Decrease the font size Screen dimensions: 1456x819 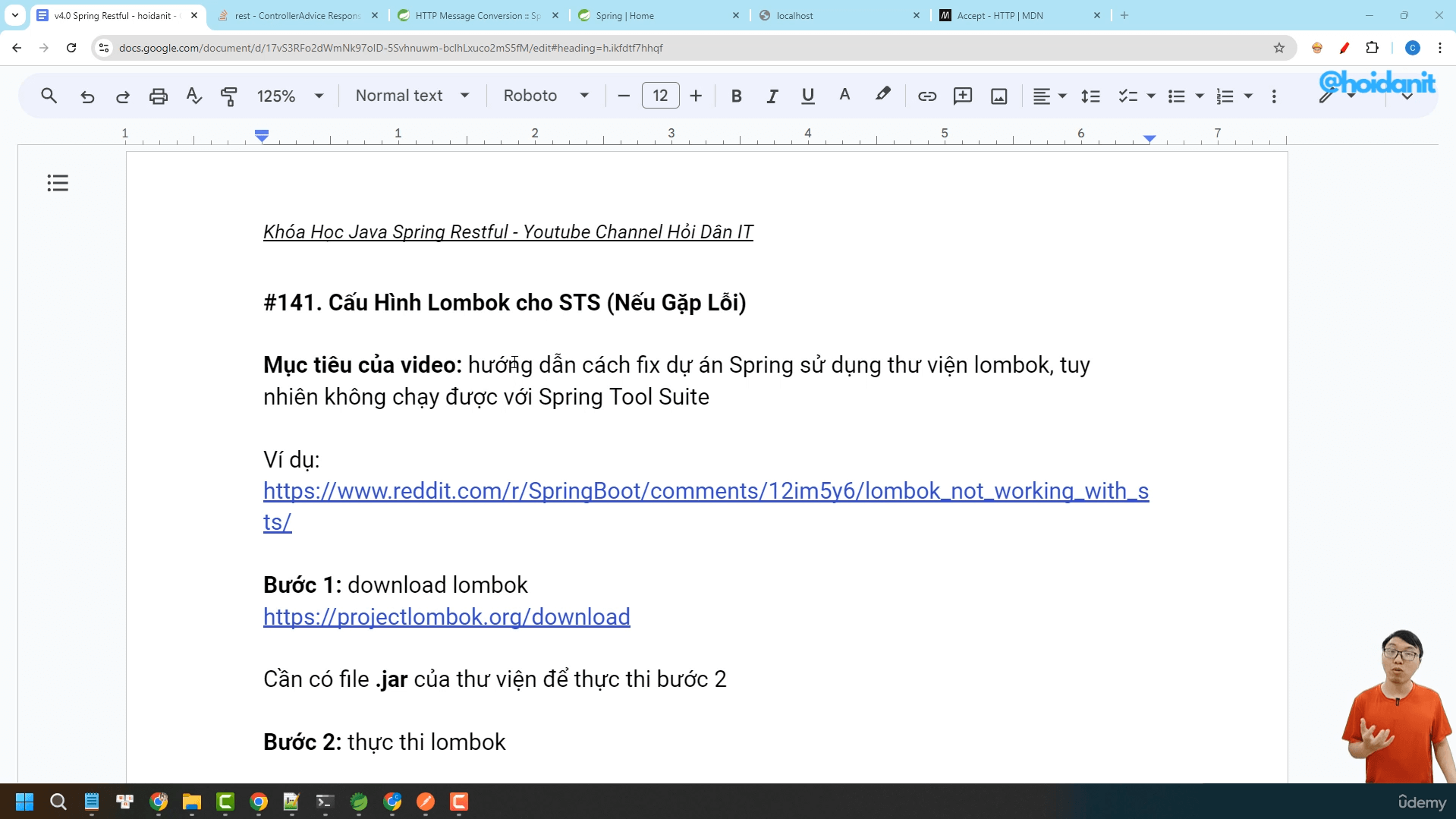click(624, 96)
